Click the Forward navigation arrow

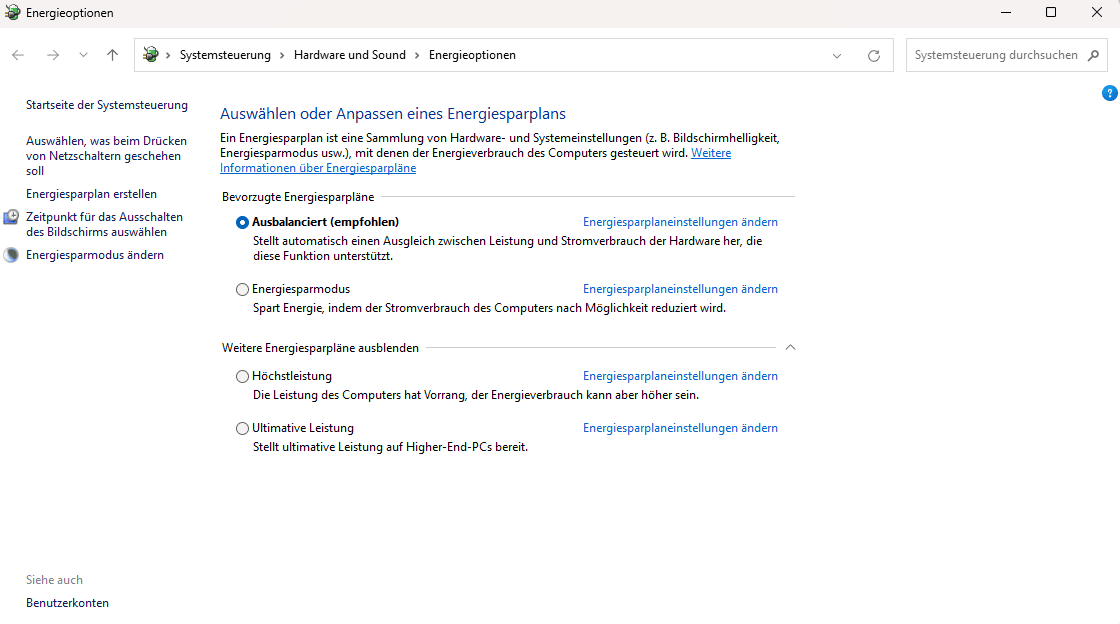click(x=53, y=55)
